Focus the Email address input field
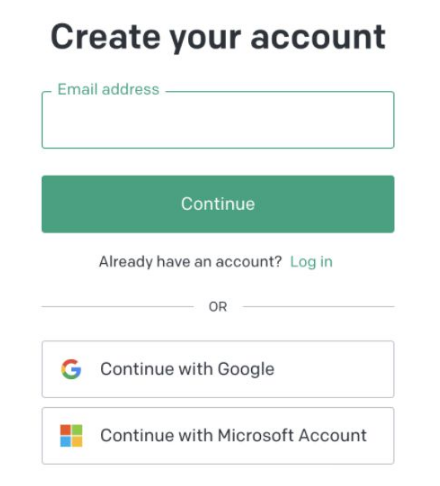The width and height of the screenshot is (440, 486). (x=218, y=120)
